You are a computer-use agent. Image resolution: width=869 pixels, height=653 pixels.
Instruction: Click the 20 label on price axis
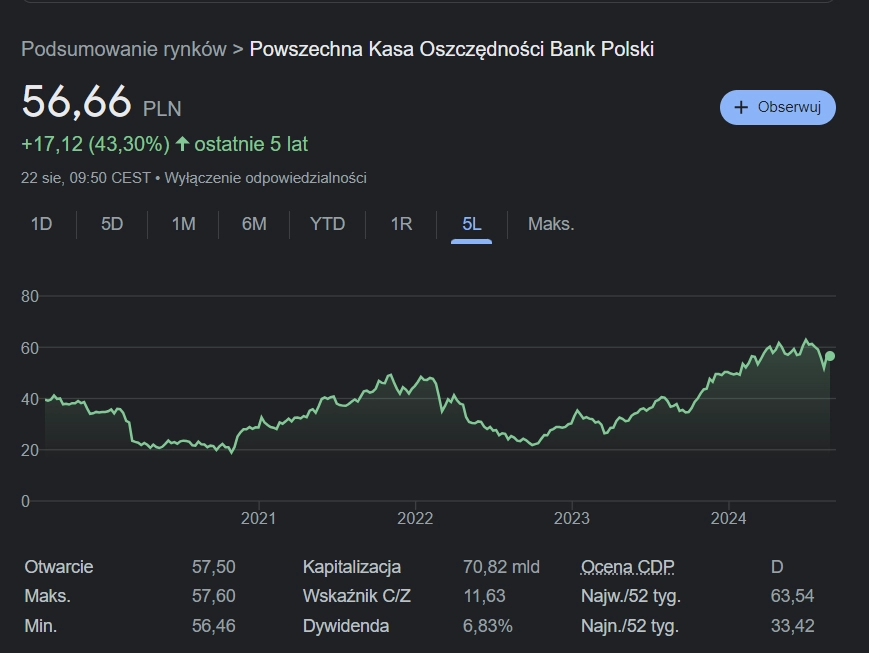(30, 450)
